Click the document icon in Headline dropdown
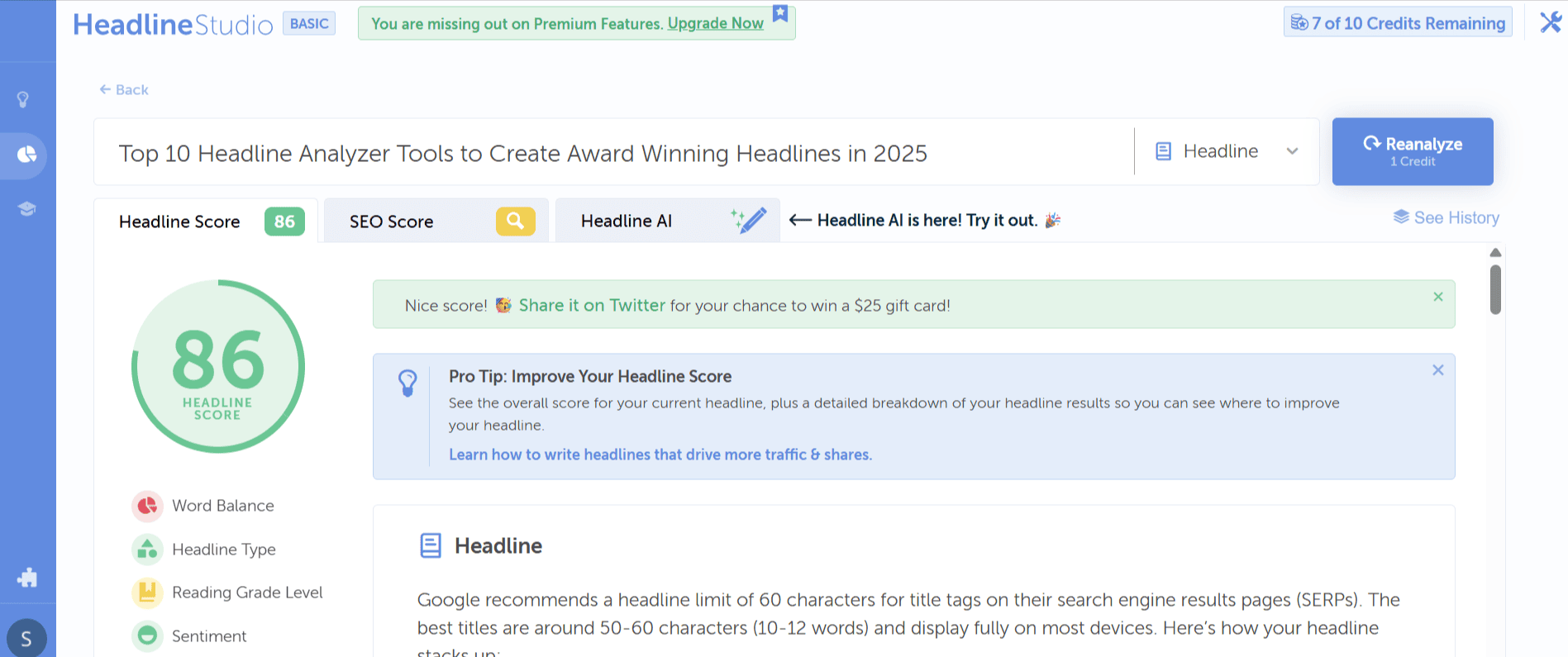Image resolution: width=1568 pixels, height=657 pixels. click(1163, 151)
